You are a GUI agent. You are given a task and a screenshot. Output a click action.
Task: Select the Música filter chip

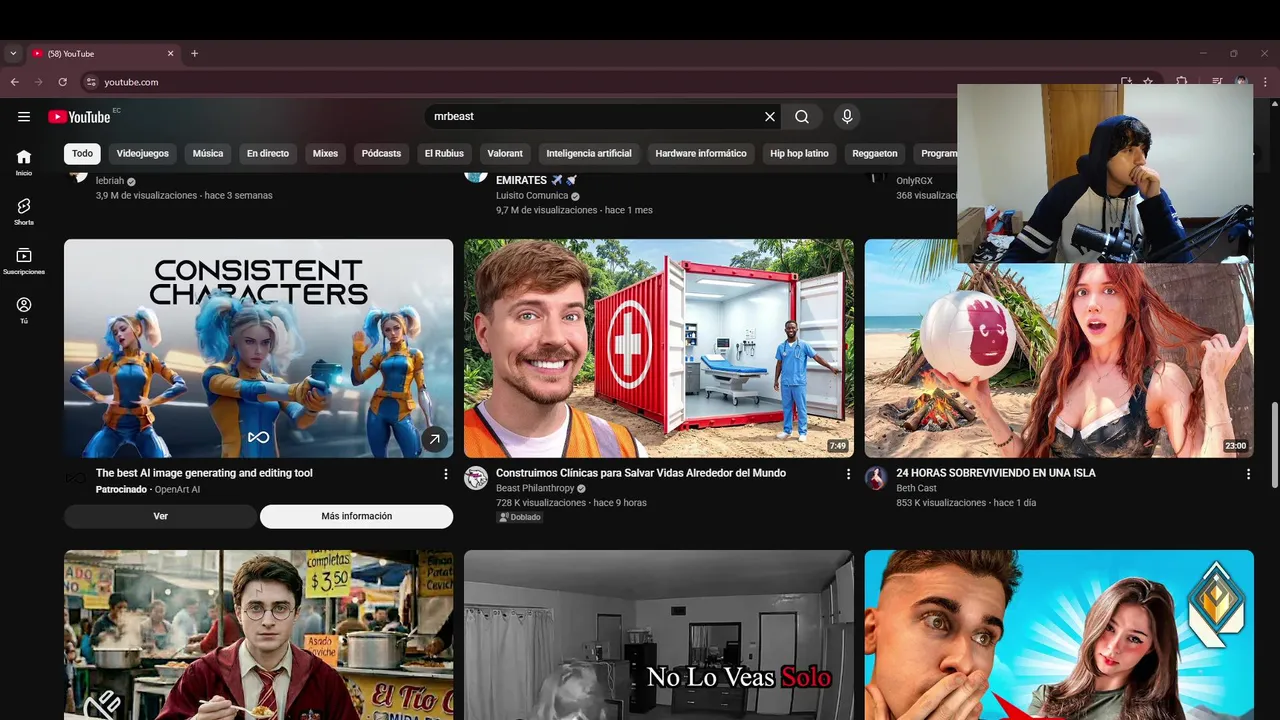pos(208,153)
